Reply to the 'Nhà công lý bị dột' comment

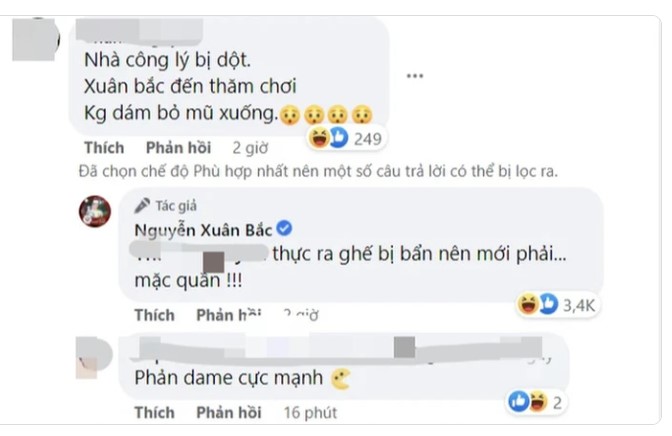click(x=178, y=147)
